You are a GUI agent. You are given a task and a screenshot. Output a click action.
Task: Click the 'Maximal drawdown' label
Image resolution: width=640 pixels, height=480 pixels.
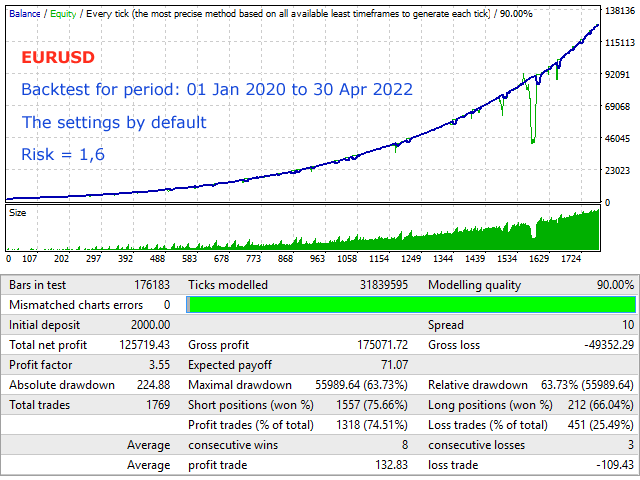click(x=240, y=385)
